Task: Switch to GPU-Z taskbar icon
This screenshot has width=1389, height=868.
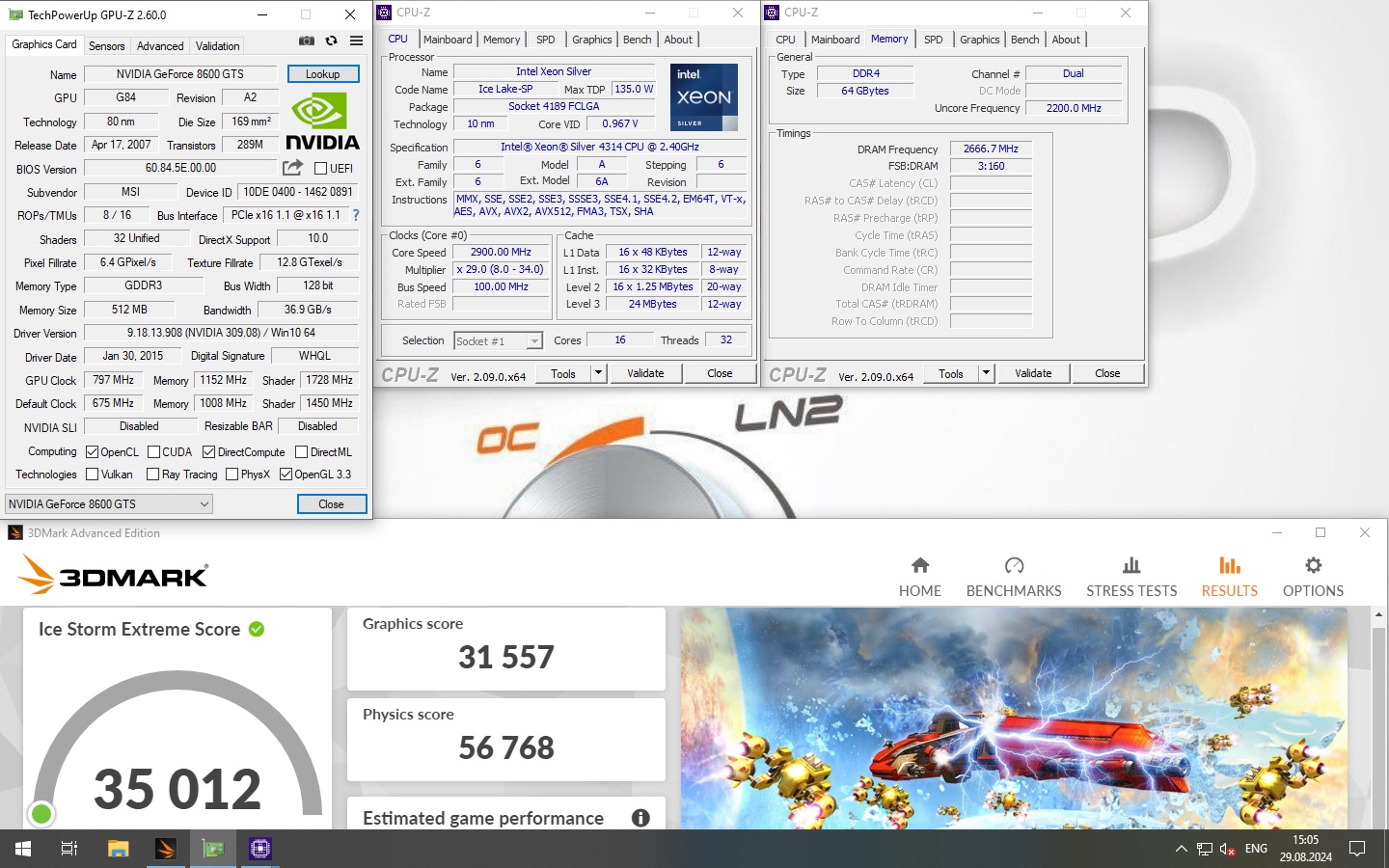Action: click(x=213, y=849)
